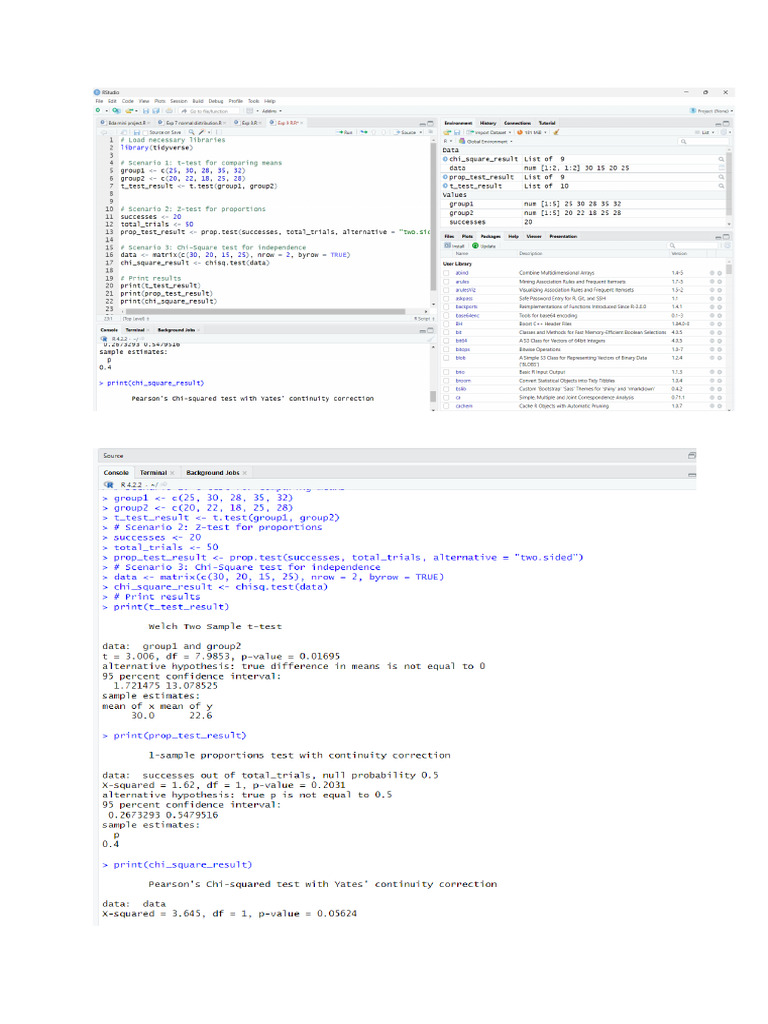768x1024 pixels.
Task: Click the broom clear environment icon
Action: (556, 132)
